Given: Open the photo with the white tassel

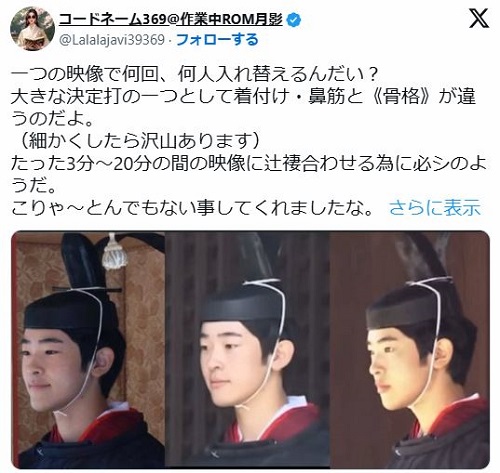Looking at the screenshot, I should tap(88, 350).
